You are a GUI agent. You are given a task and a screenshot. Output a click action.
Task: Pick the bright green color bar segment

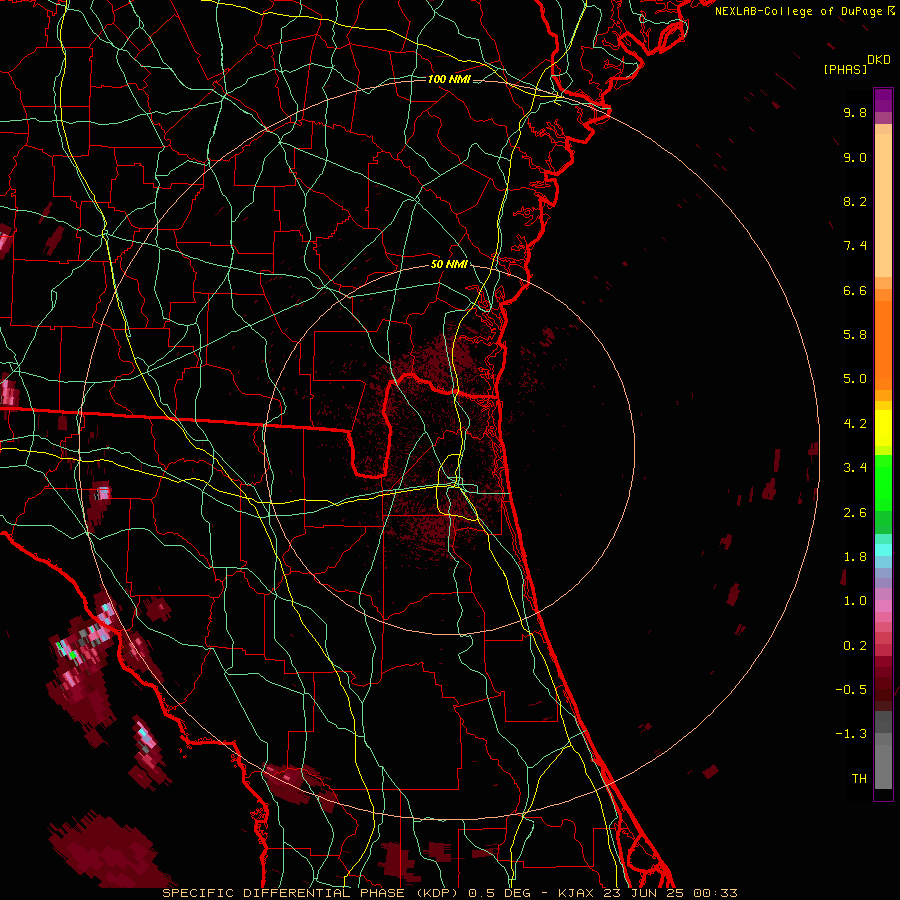pyautogui.click(x=883, y=482)
